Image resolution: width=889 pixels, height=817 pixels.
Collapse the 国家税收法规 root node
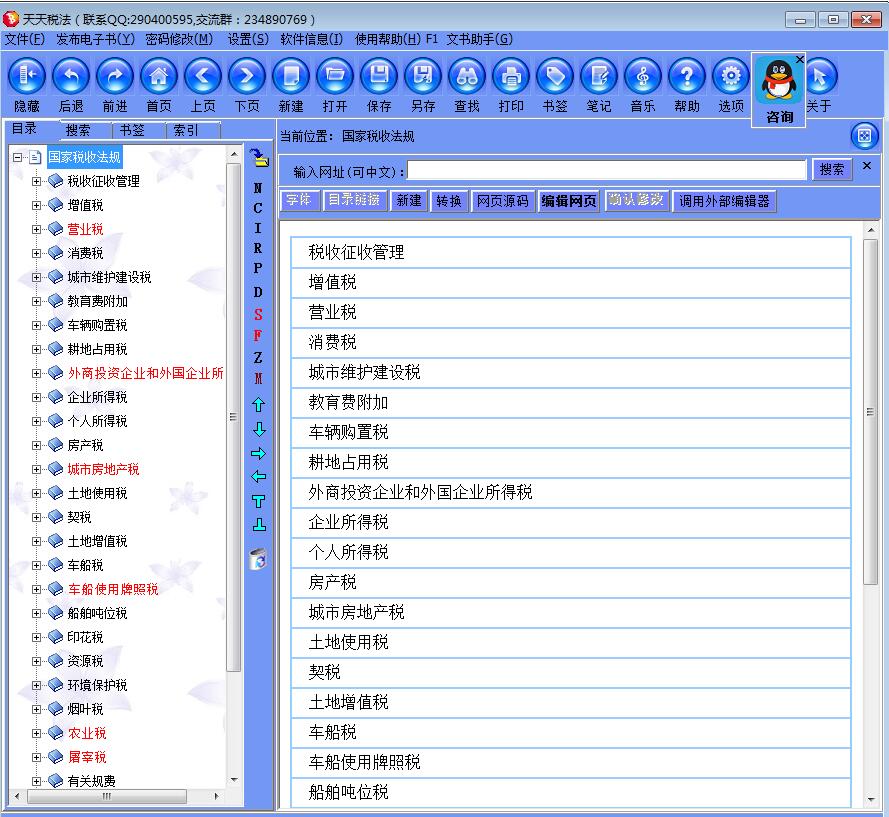pyautogui.click(x=18, y=157)
